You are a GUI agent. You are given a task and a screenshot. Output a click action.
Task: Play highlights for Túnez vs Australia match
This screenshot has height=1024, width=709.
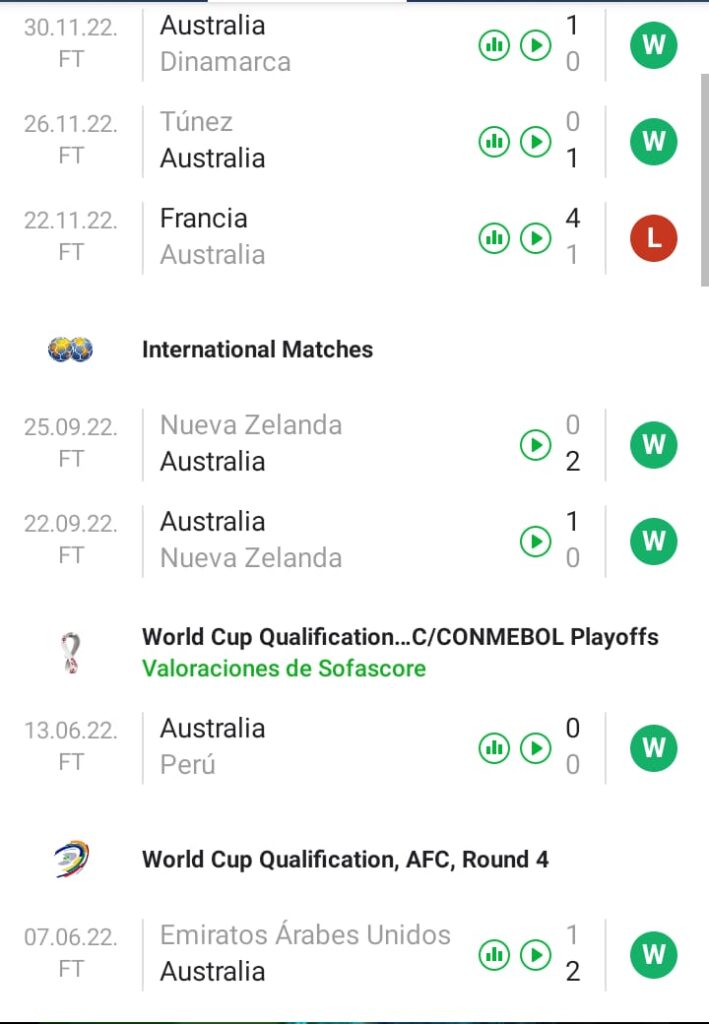[x=536, y=142]
